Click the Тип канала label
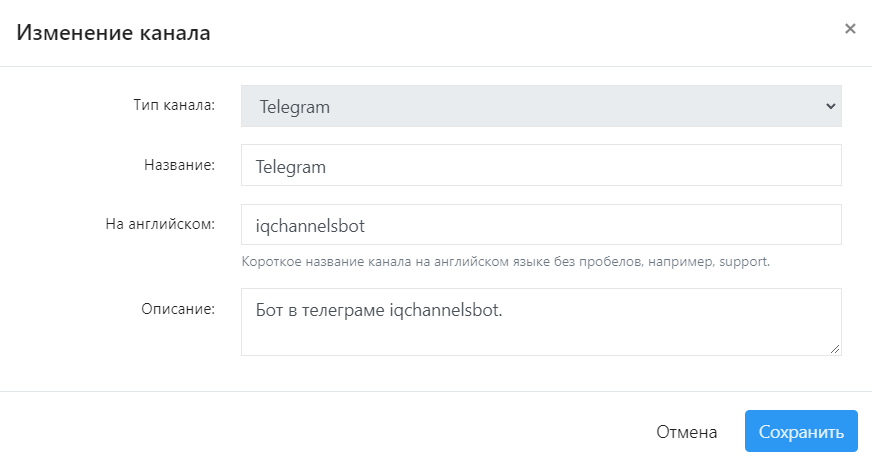Image resolution: width=872 pixels, height=467 pixels. [x=174, y=105]
